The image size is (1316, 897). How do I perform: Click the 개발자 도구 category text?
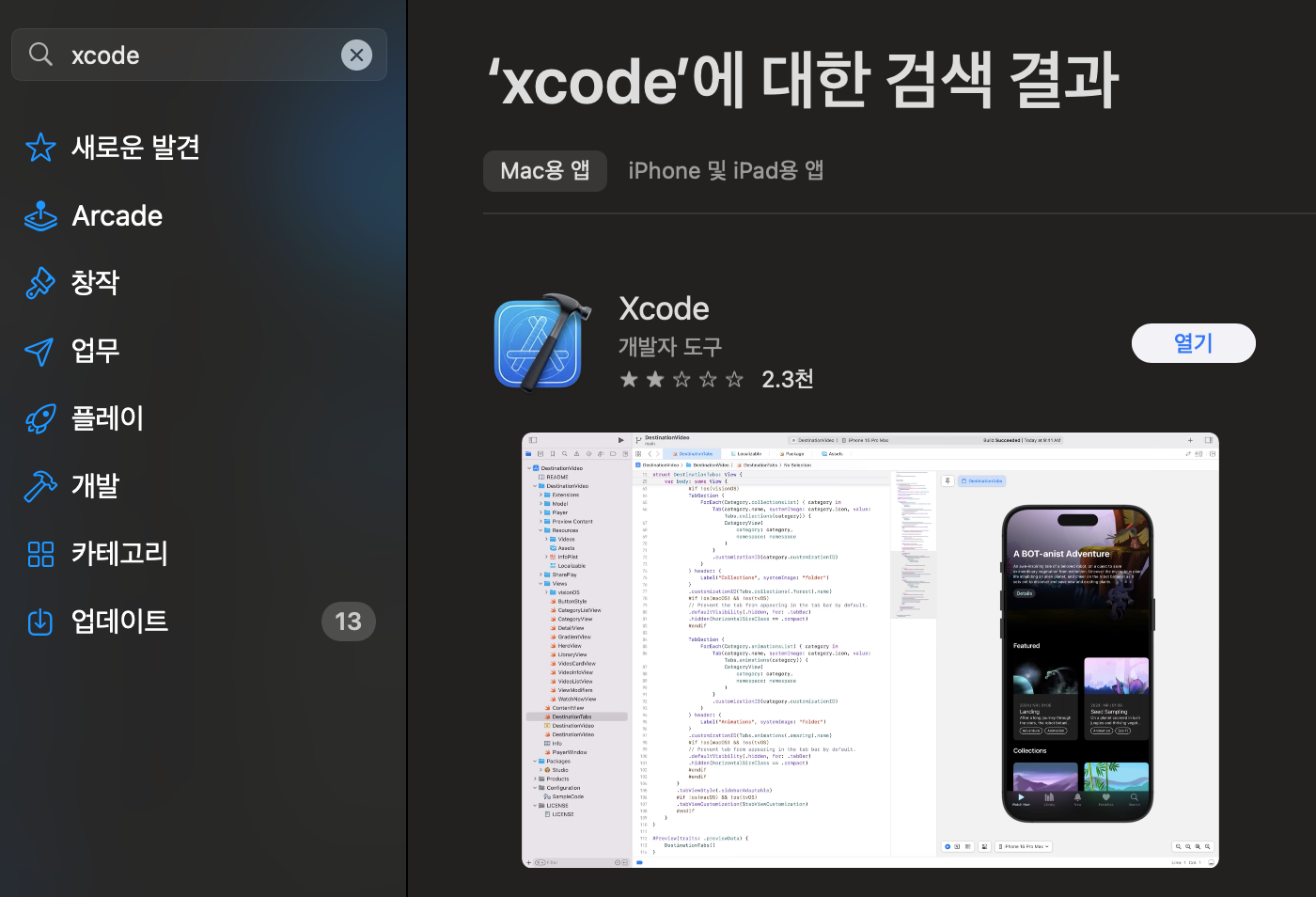coord(670,347)
